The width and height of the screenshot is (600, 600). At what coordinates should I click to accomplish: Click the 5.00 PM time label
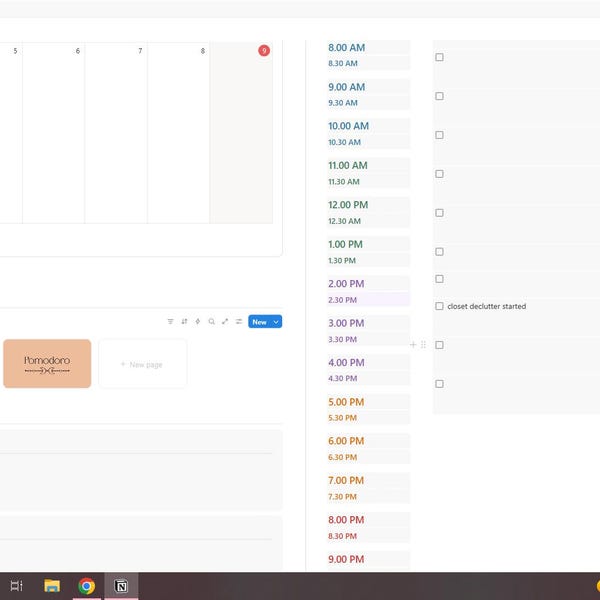[346, 402]
